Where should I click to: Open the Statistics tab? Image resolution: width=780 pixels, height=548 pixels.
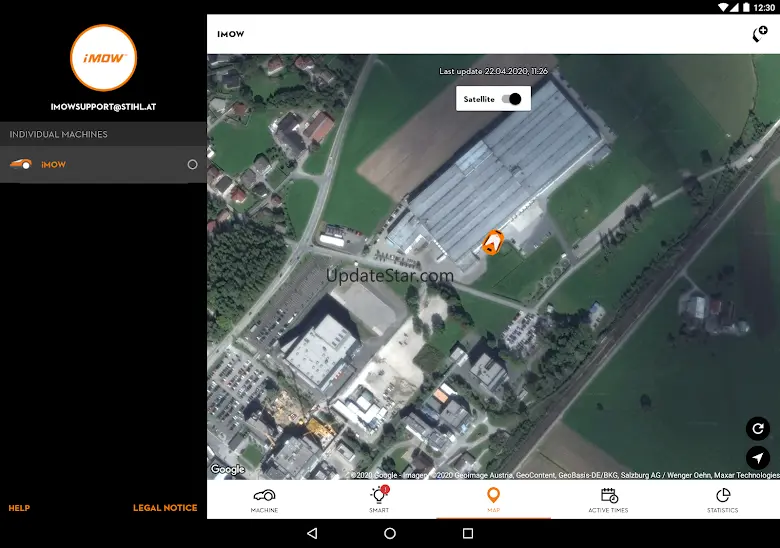(722, 500)
